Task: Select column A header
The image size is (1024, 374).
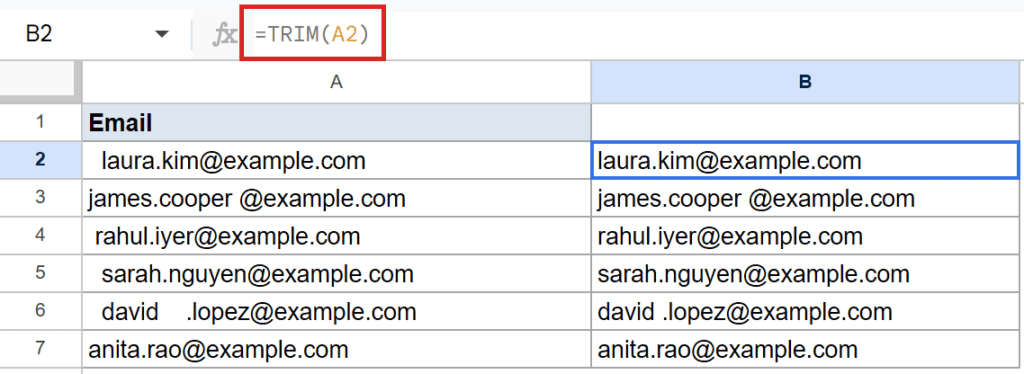Action: pyautogui.click(x=336, y=81)
